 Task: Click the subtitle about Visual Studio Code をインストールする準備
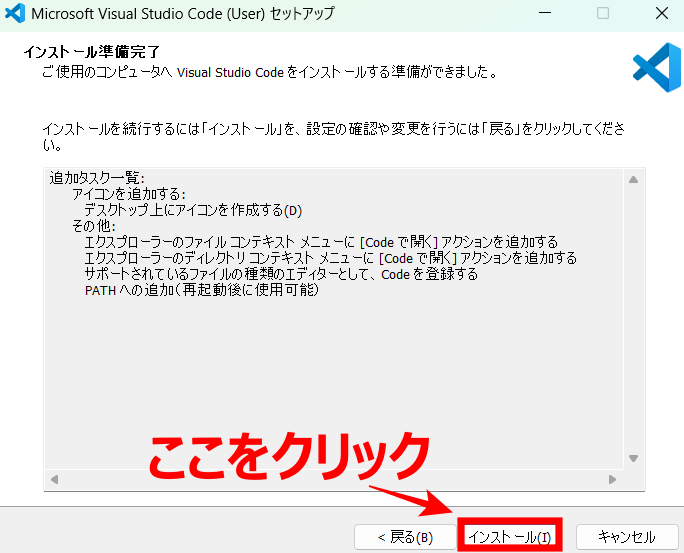(x=270, y=72)
